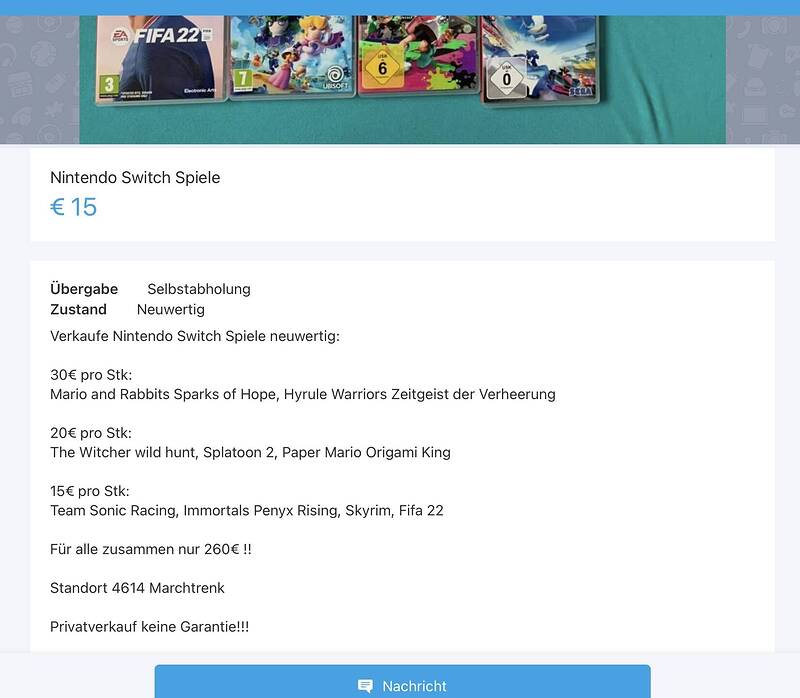Select the price '€ 15'

point(73,207)
